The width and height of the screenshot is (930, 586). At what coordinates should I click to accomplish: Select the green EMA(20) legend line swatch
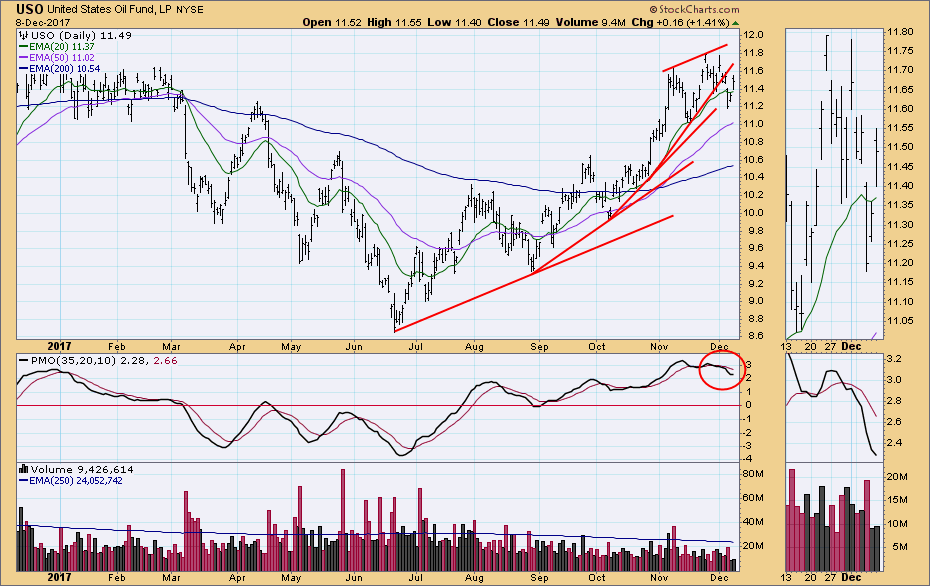(24, 46)
